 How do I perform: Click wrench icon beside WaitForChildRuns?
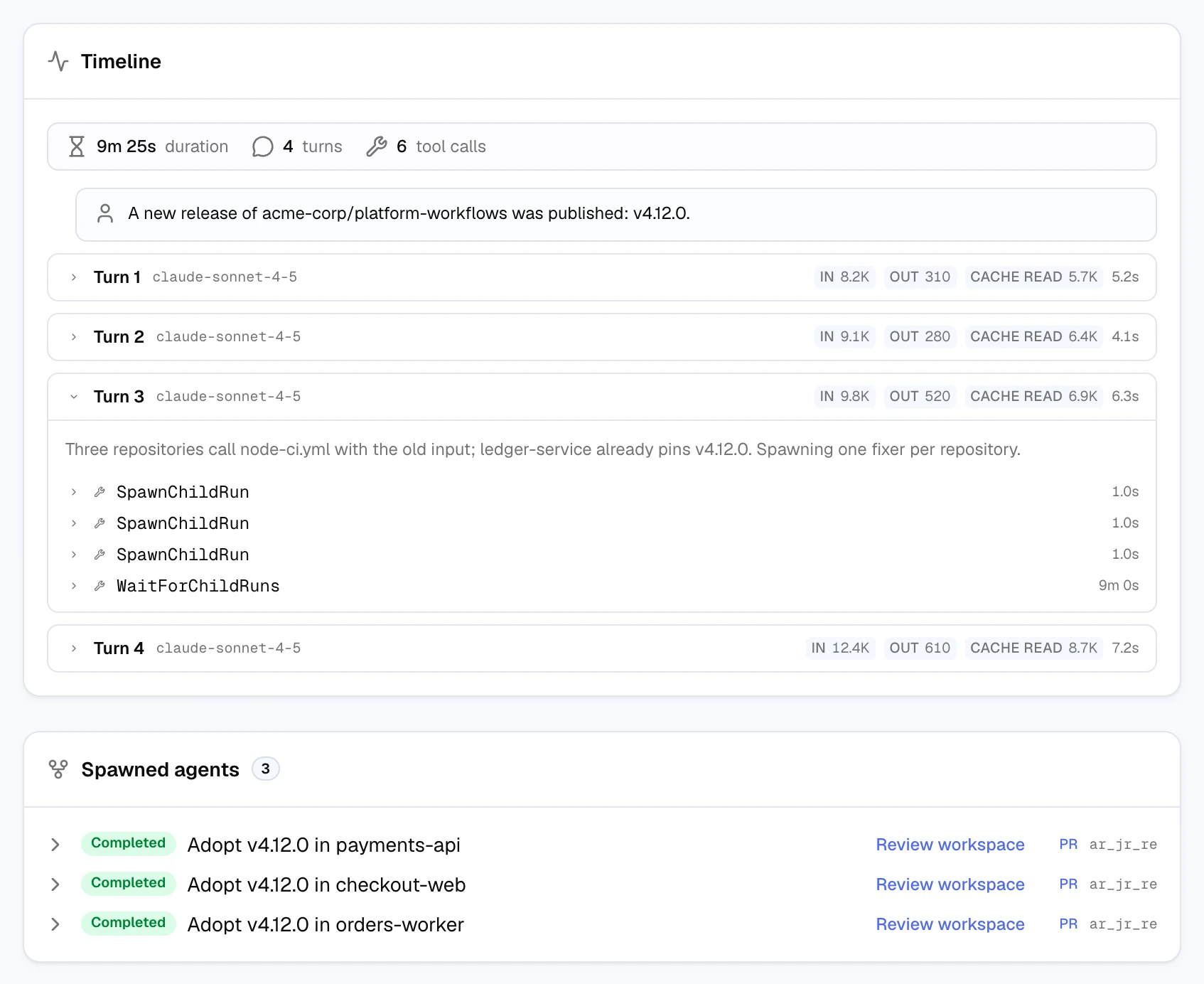pyautogui.click(x=100, y=586)
